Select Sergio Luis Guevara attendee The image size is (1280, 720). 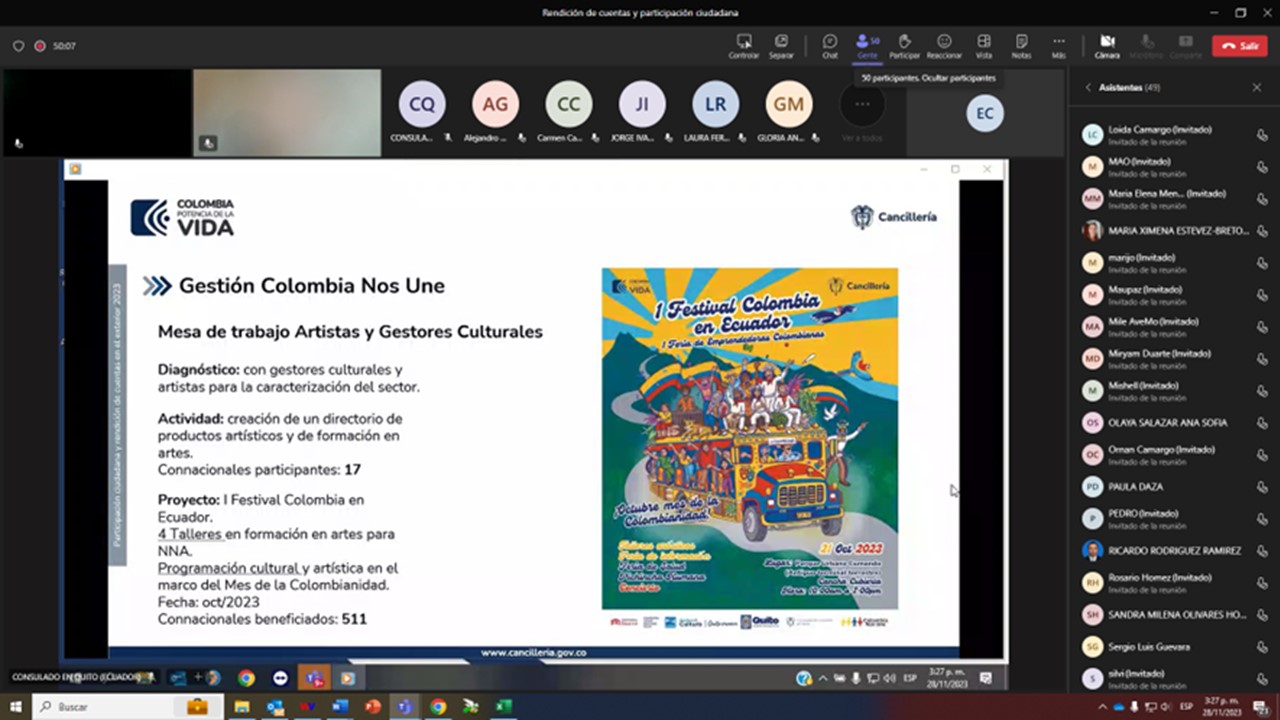[x=1174, y=646]
